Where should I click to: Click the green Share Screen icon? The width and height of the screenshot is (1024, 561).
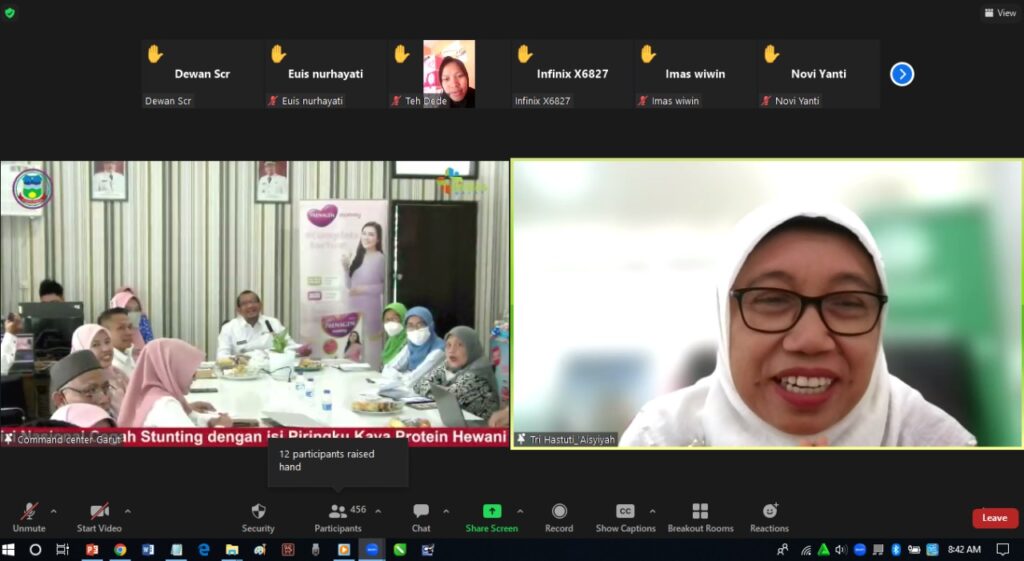pos(491,511)
